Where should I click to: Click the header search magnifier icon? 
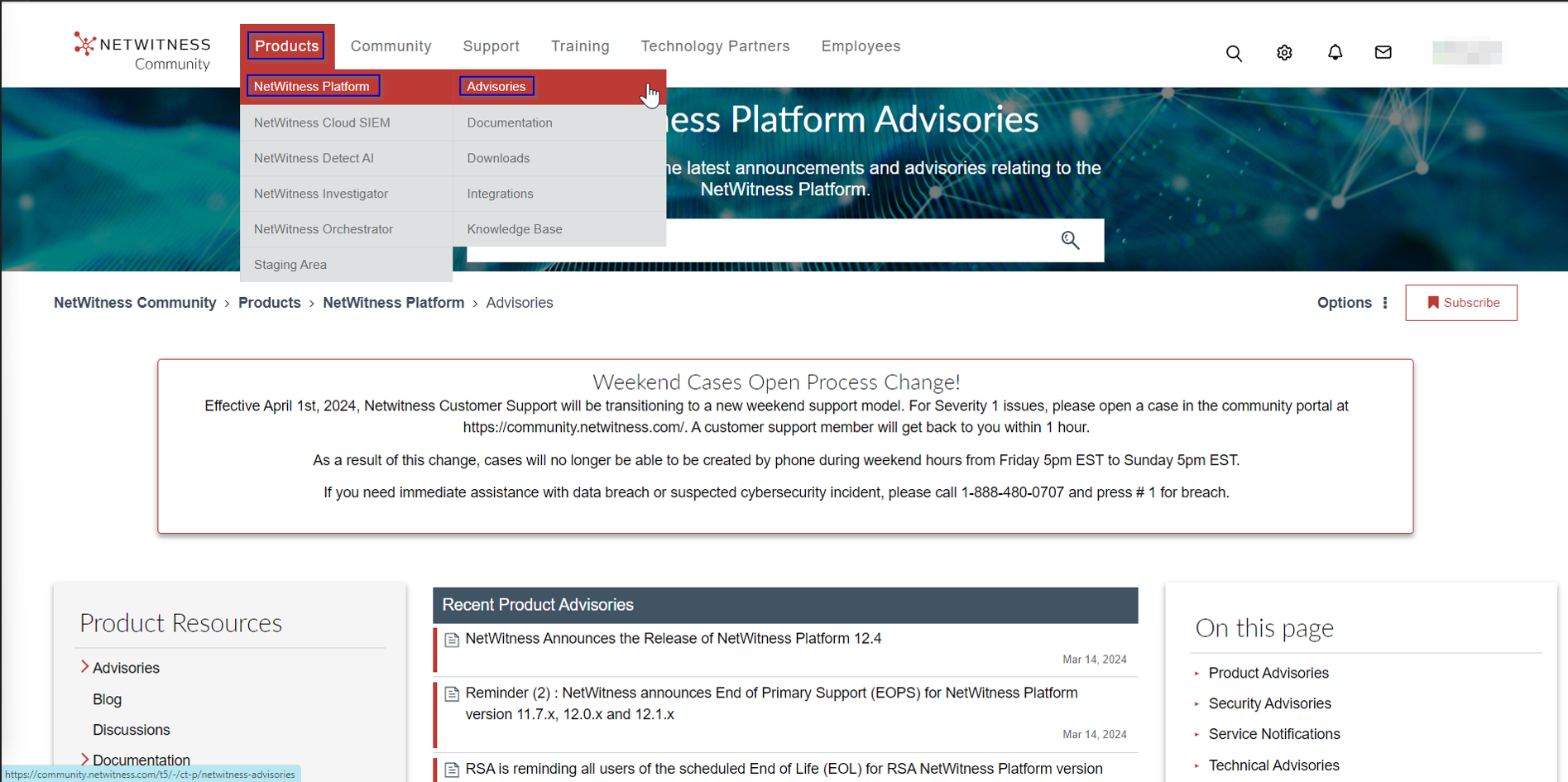pos(1234,54)
